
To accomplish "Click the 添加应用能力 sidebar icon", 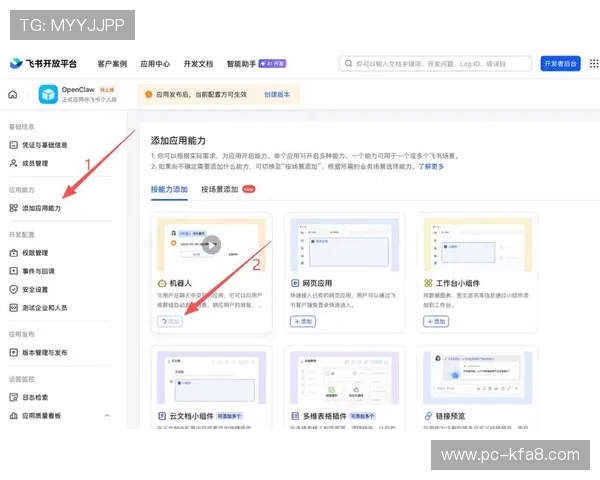I will [13, 208].
